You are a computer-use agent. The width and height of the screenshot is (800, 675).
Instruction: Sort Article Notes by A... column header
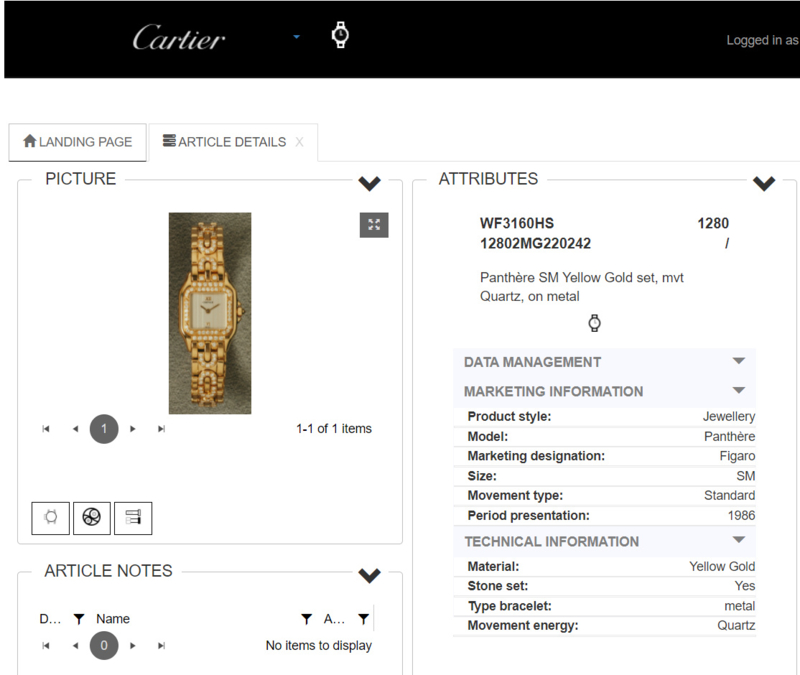pyautogui.click(x=334, y=619)
